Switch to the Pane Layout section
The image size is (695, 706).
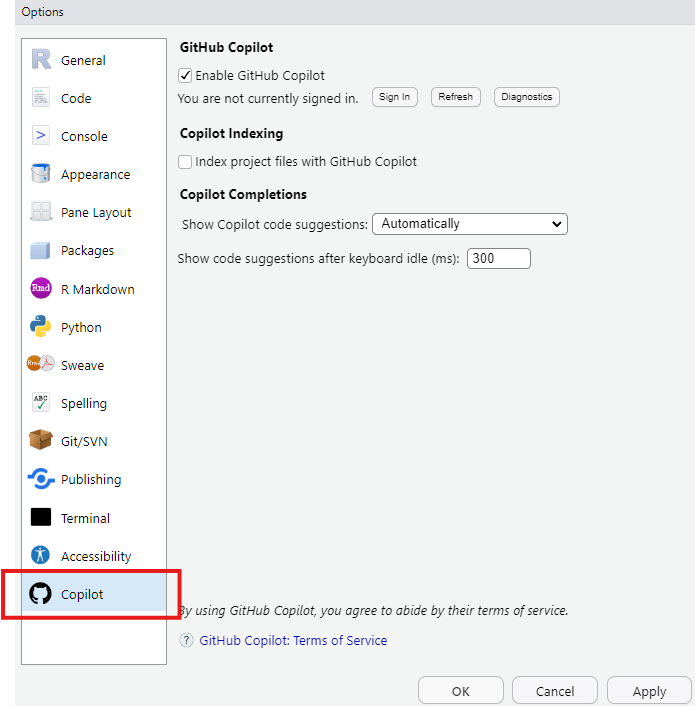pos(96,213)
